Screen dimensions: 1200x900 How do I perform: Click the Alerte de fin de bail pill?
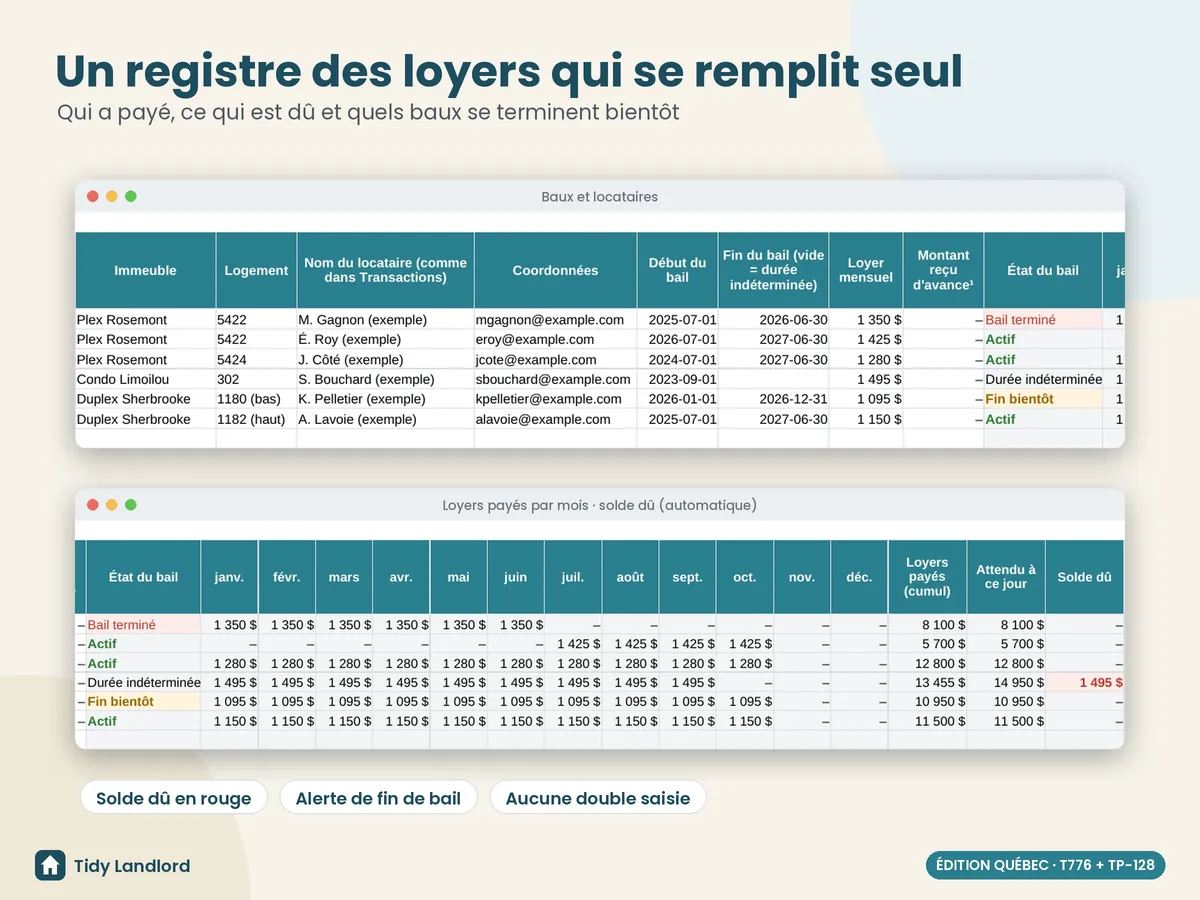pyautogui.click(x=379, y=798)
